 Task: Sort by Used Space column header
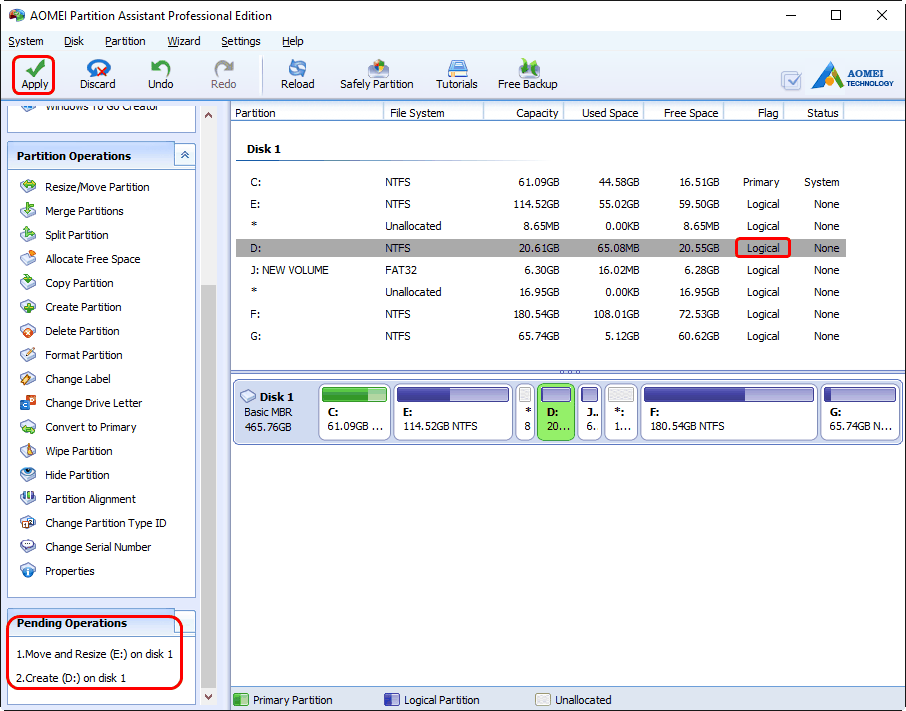[x=604, y=113]
